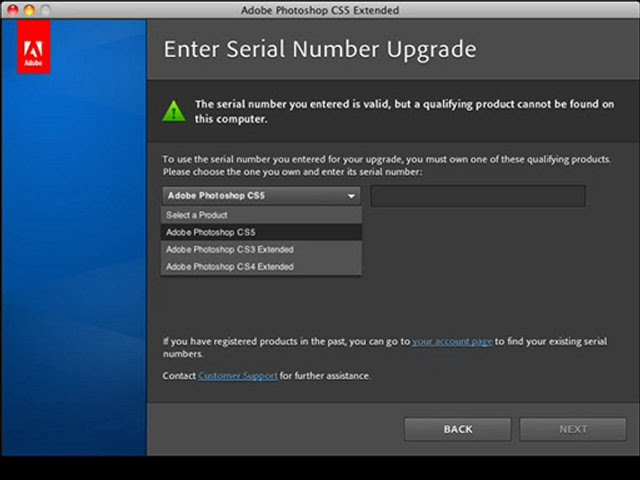Click the Adobe logo icon
Image resolution: width=640 pixels, height=480 pixels.
click(34, 47)
